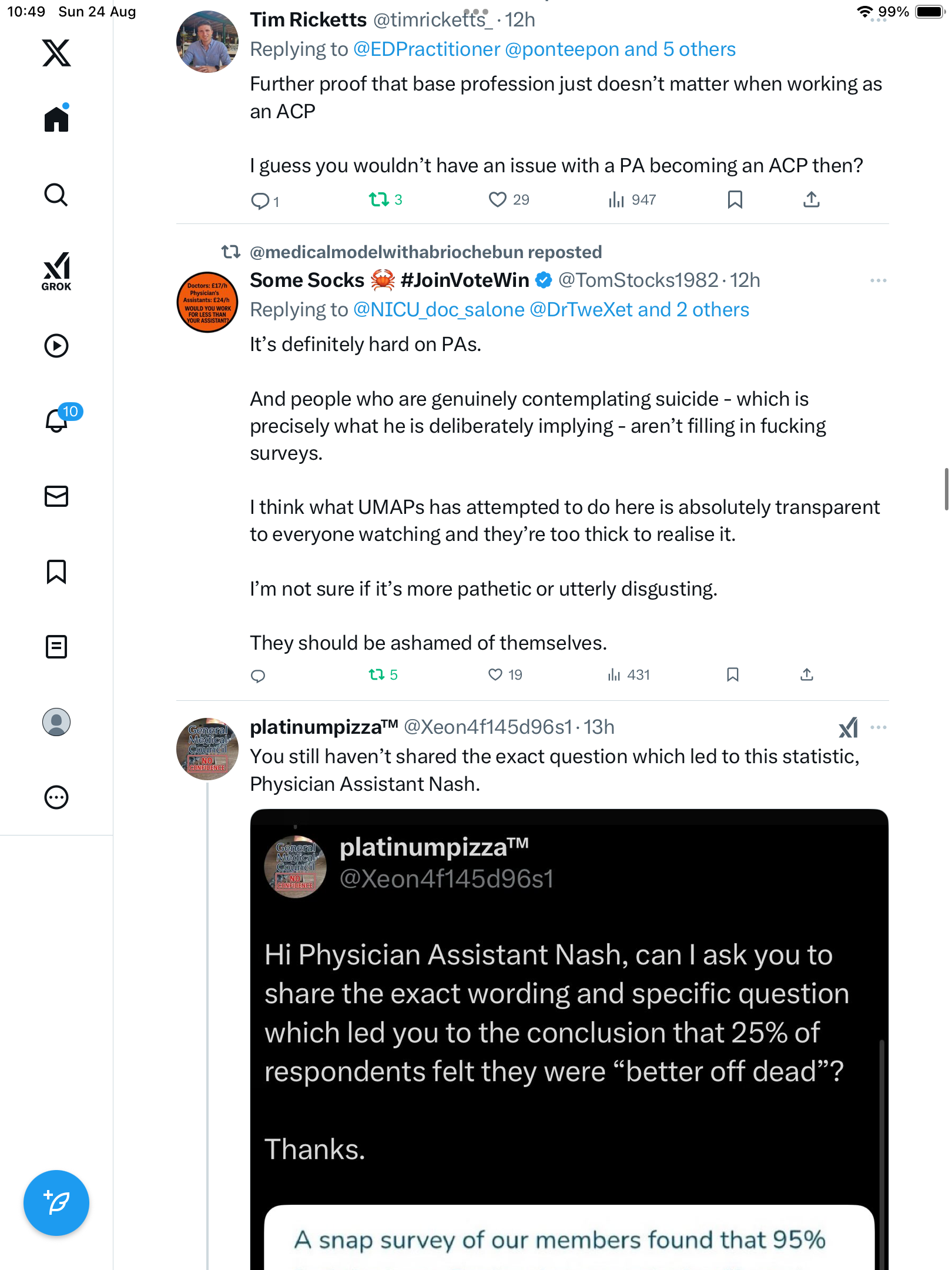Open the Search magnifier in sidebar
952x1270 pixels.
[x=56, y=195]
